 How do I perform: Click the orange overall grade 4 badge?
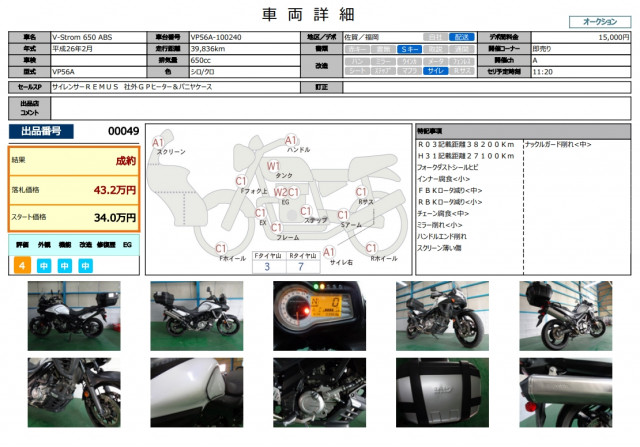tap(21, 265)
